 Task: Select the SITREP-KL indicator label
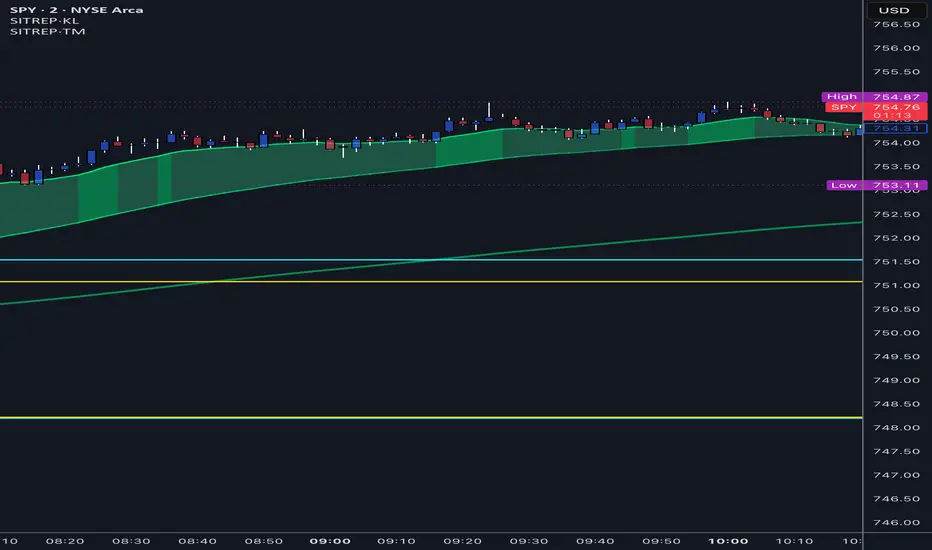pyautogui.click(x=44, y=21)
